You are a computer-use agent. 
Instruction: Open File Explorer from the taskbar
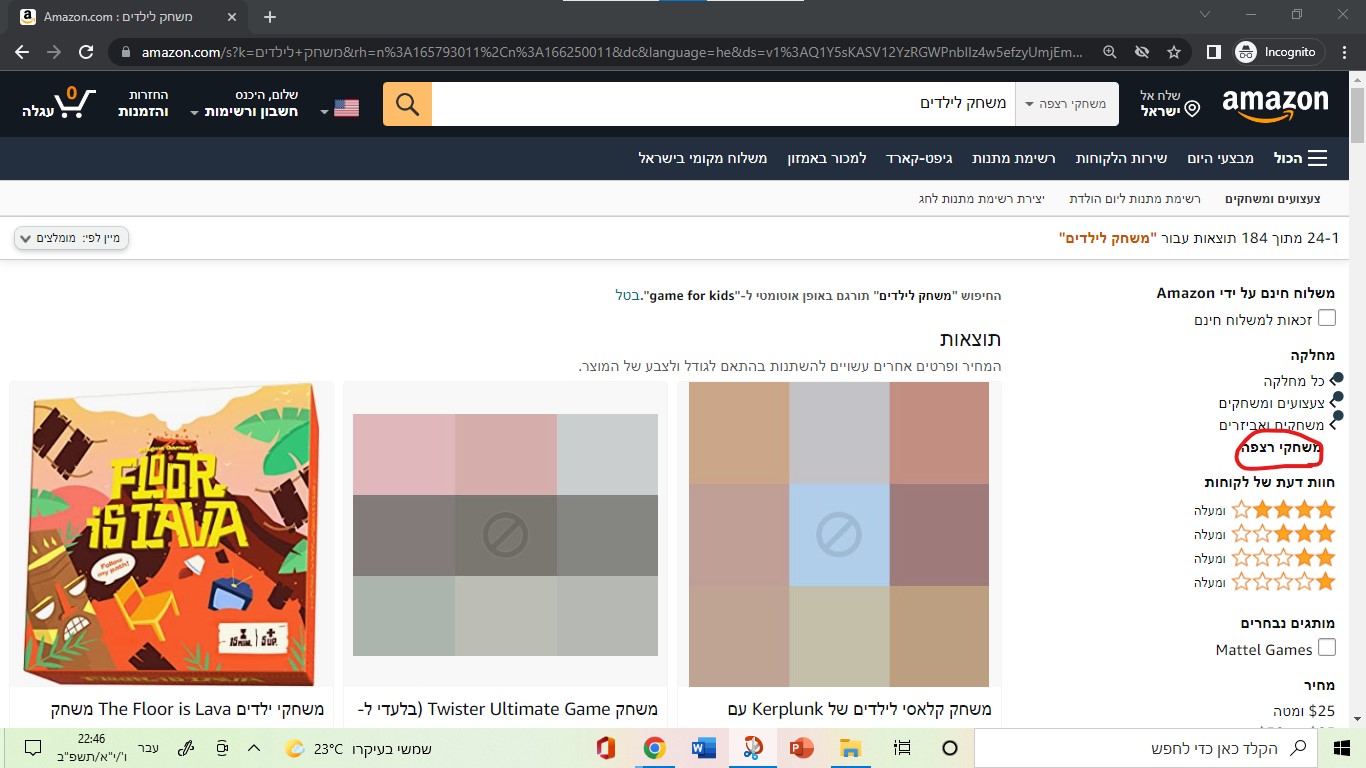coord(851,748)
